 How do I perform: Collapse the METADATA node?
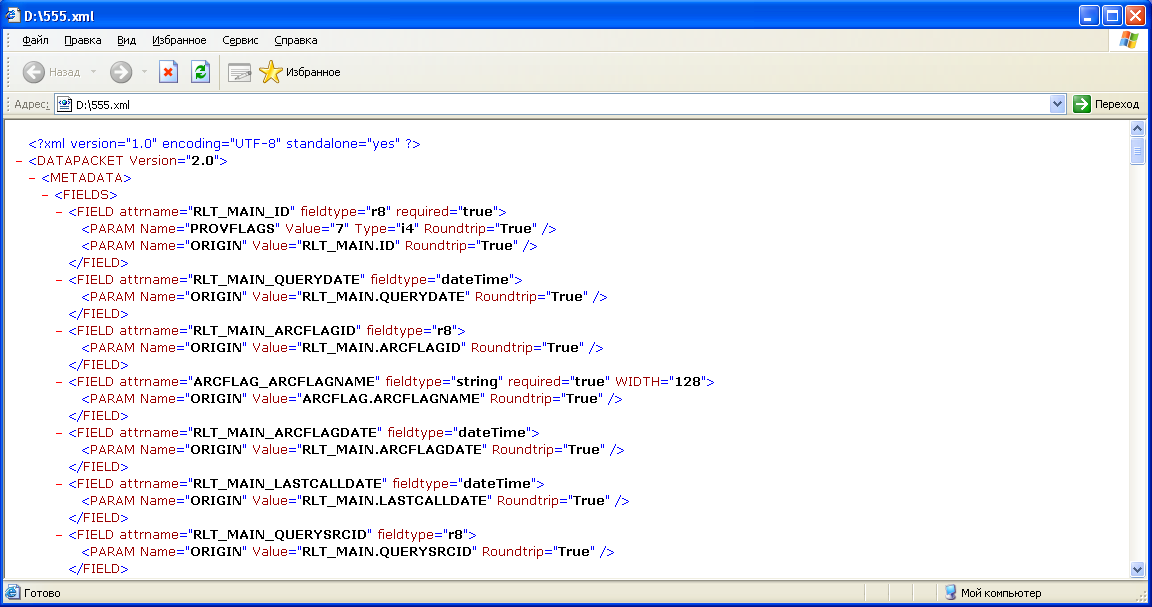point(32,178)
